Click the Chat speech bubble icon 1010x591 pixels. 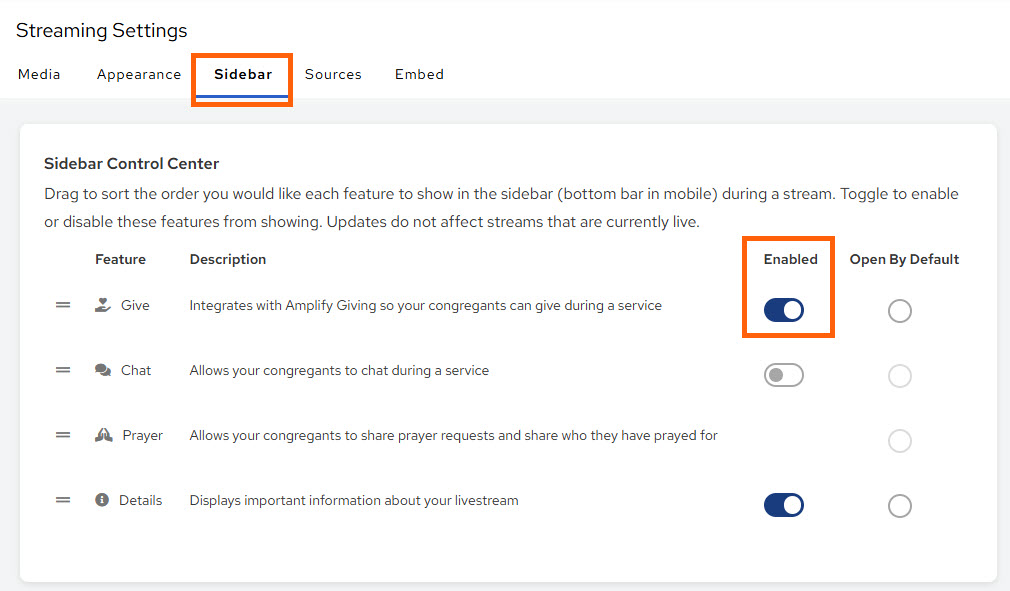(102, 370)
